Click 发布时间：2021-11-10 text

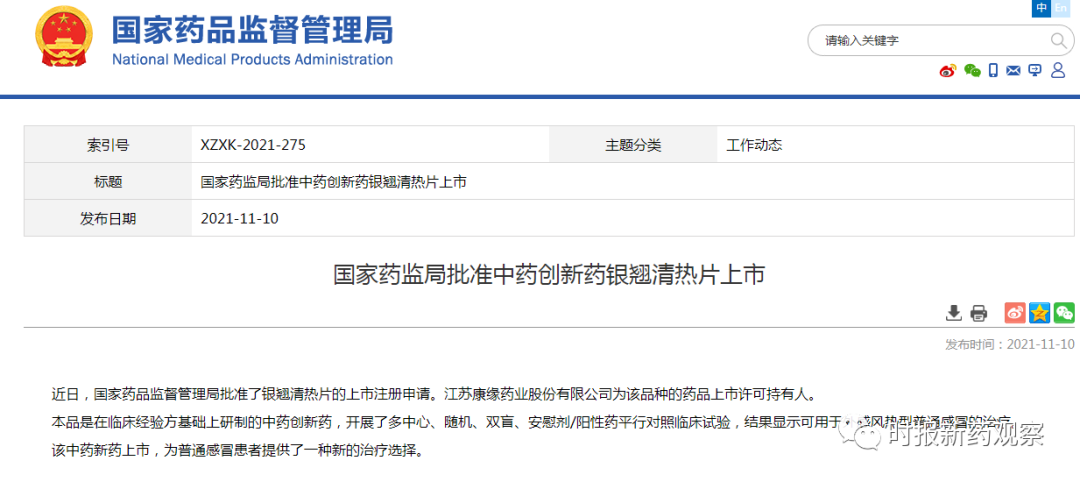point(1010,344)
